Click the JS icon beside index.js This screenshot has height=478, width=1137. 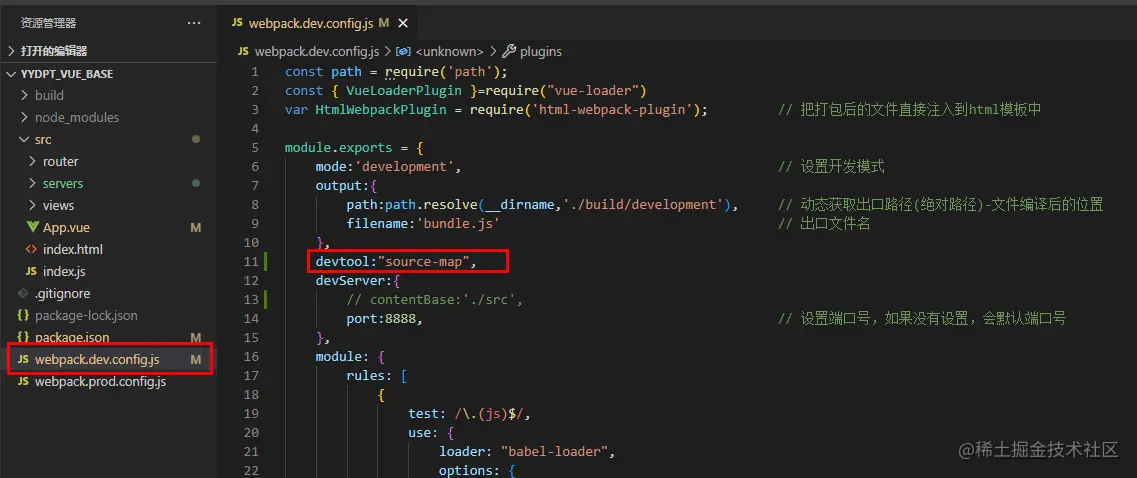(31, 271)
